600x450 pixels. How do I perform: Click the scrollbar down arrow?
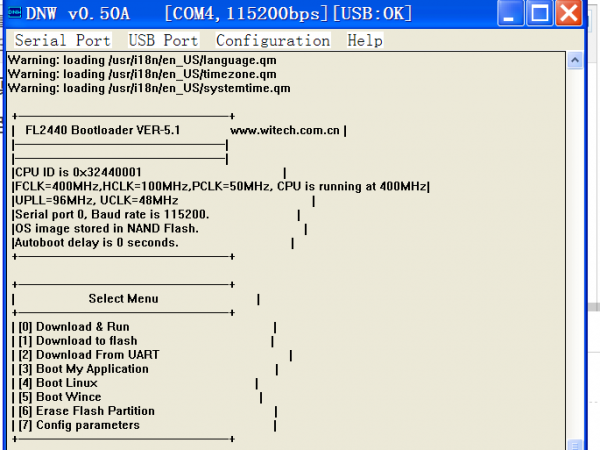click(574, 443)
